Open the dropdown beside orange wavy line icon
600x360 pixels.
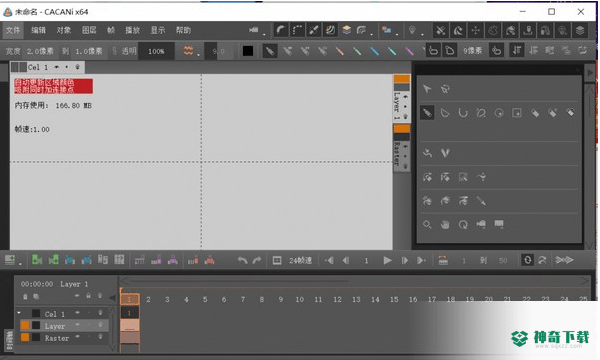click(198, 55)
